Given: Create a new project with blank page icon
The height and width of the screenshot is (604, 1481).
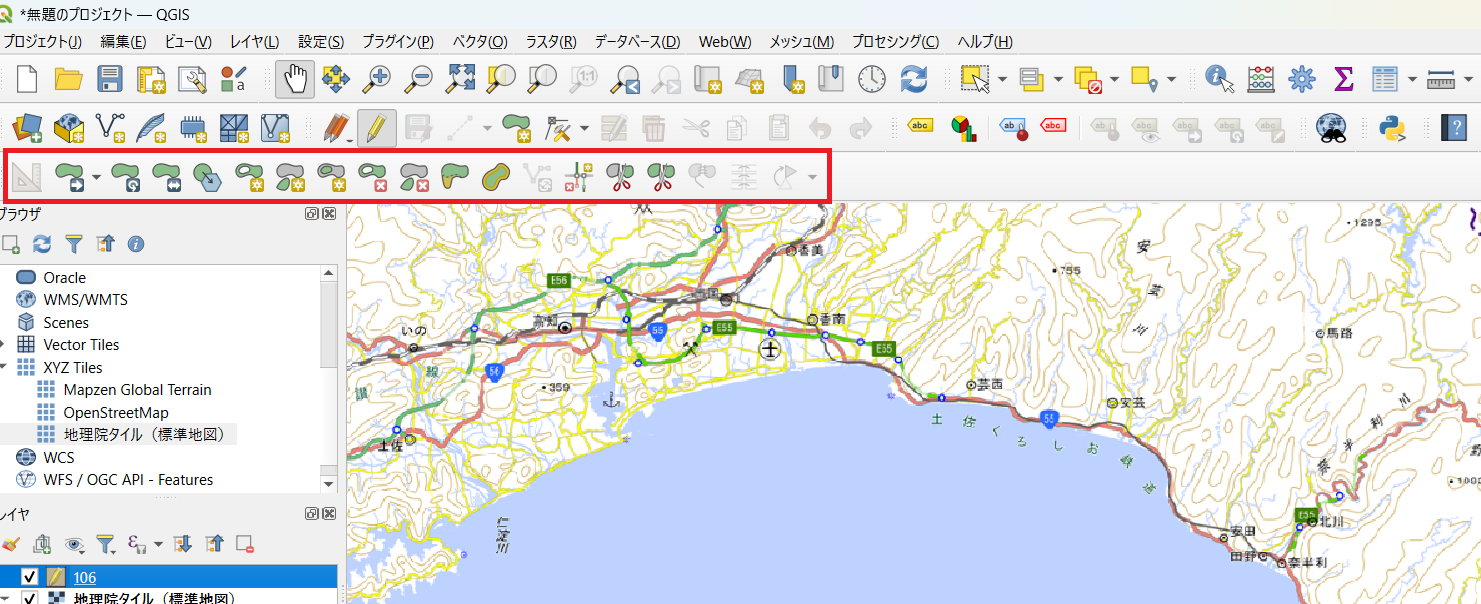Looking at the screenshot, I should pos(27,79).
